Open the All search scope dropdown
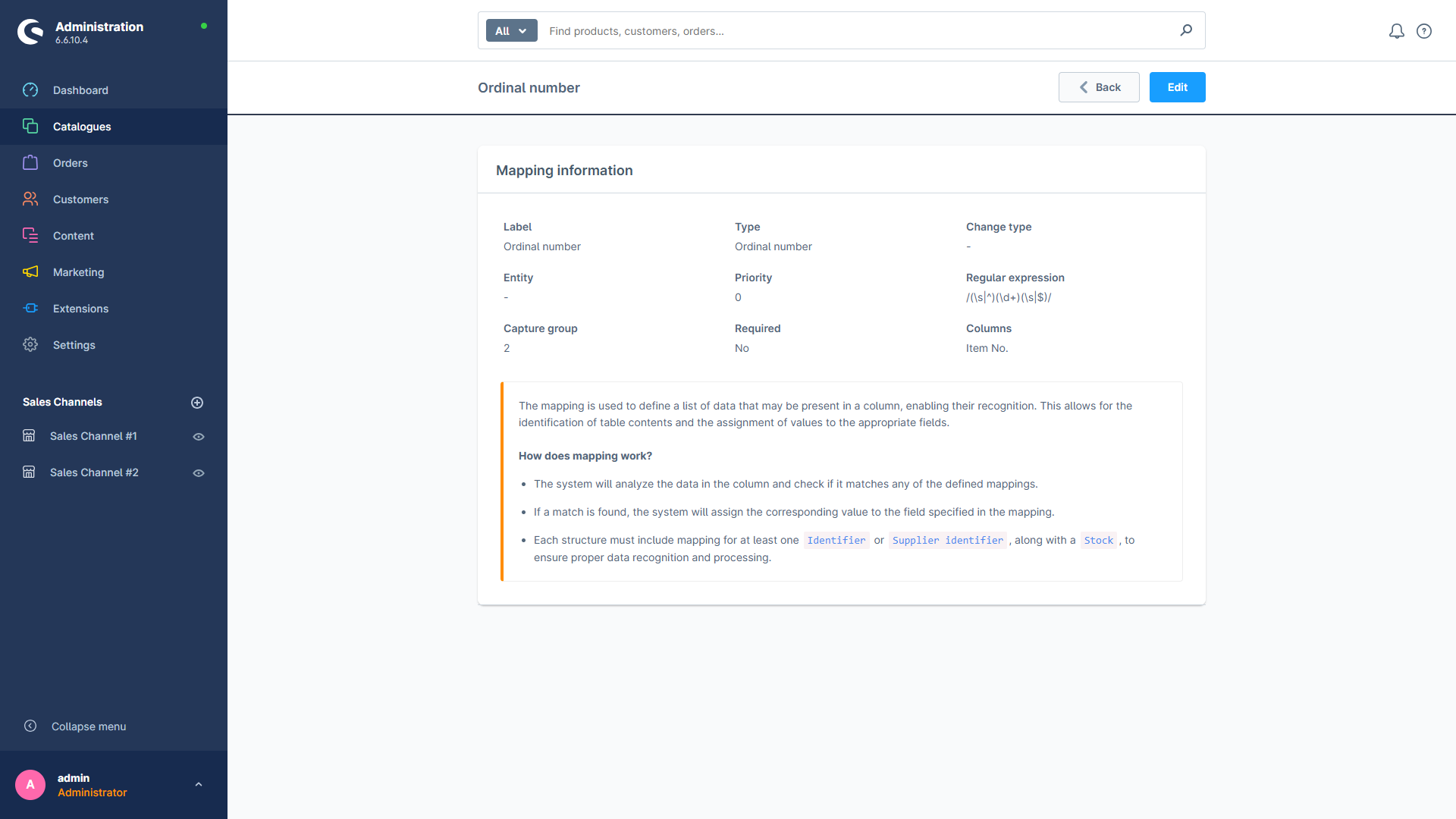 (x=512, y=31)
